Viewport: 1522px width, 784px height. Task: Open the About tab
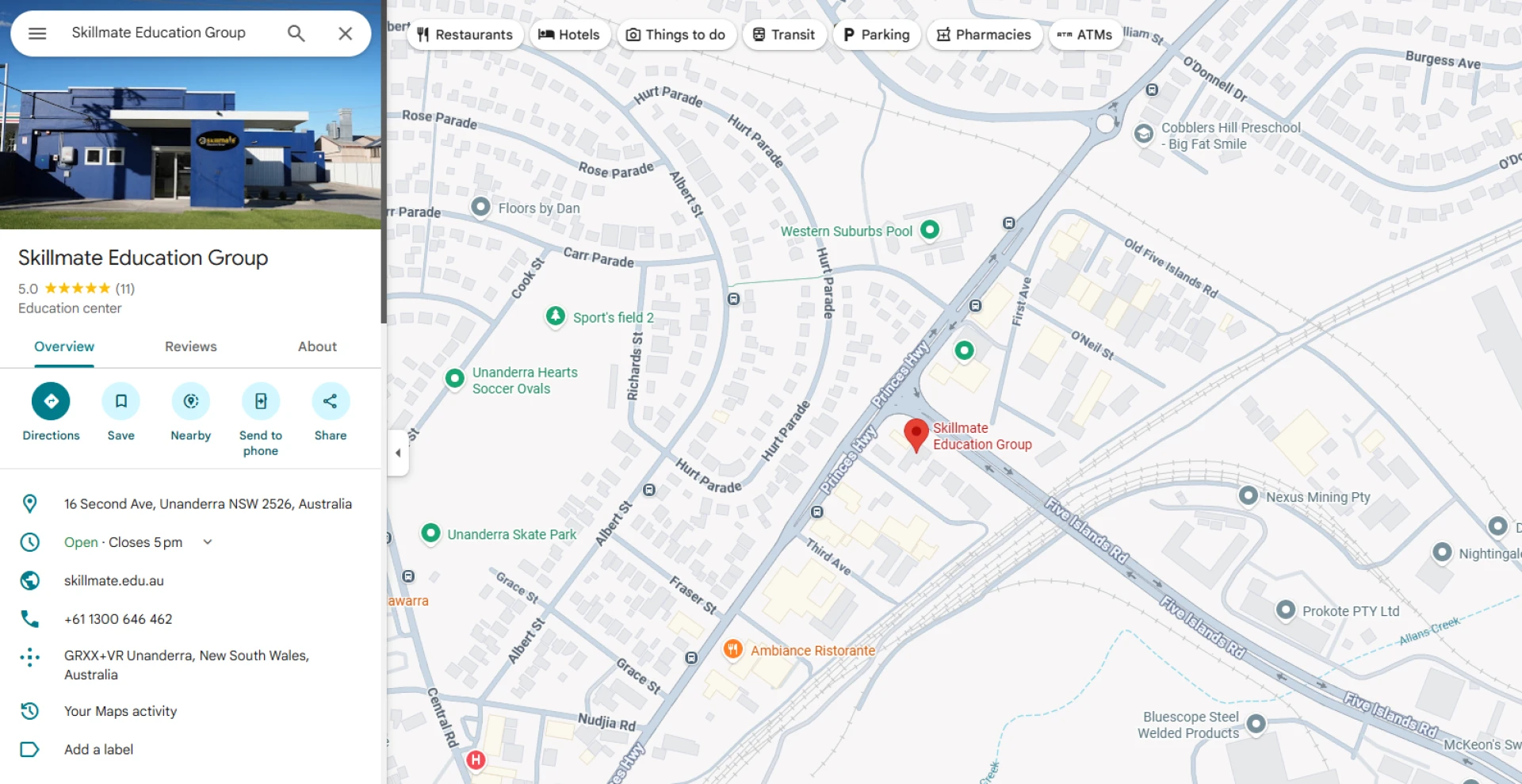[x=317, y=346]
